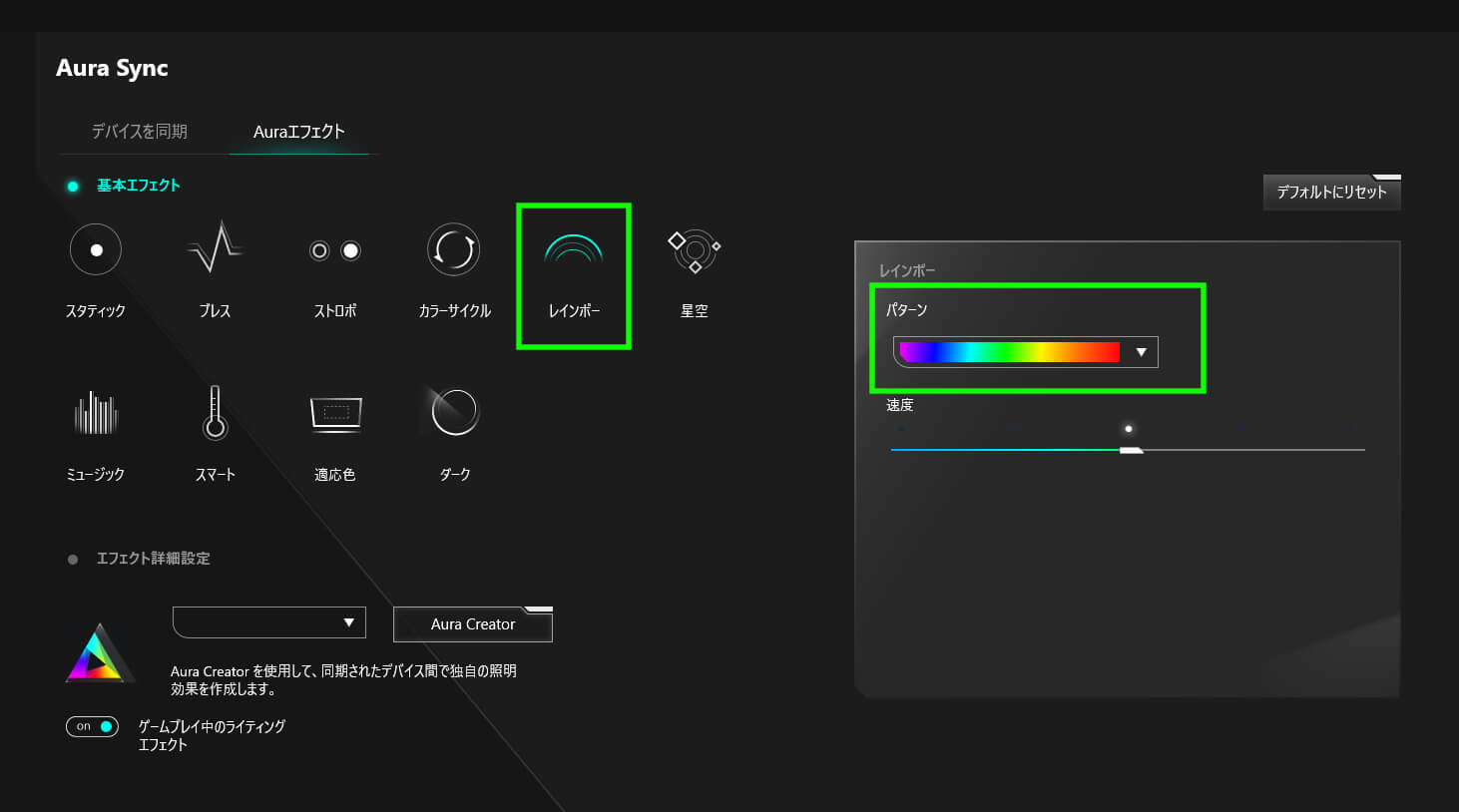Open the Aura Creator profile dropdown

(x=269, y=622)
